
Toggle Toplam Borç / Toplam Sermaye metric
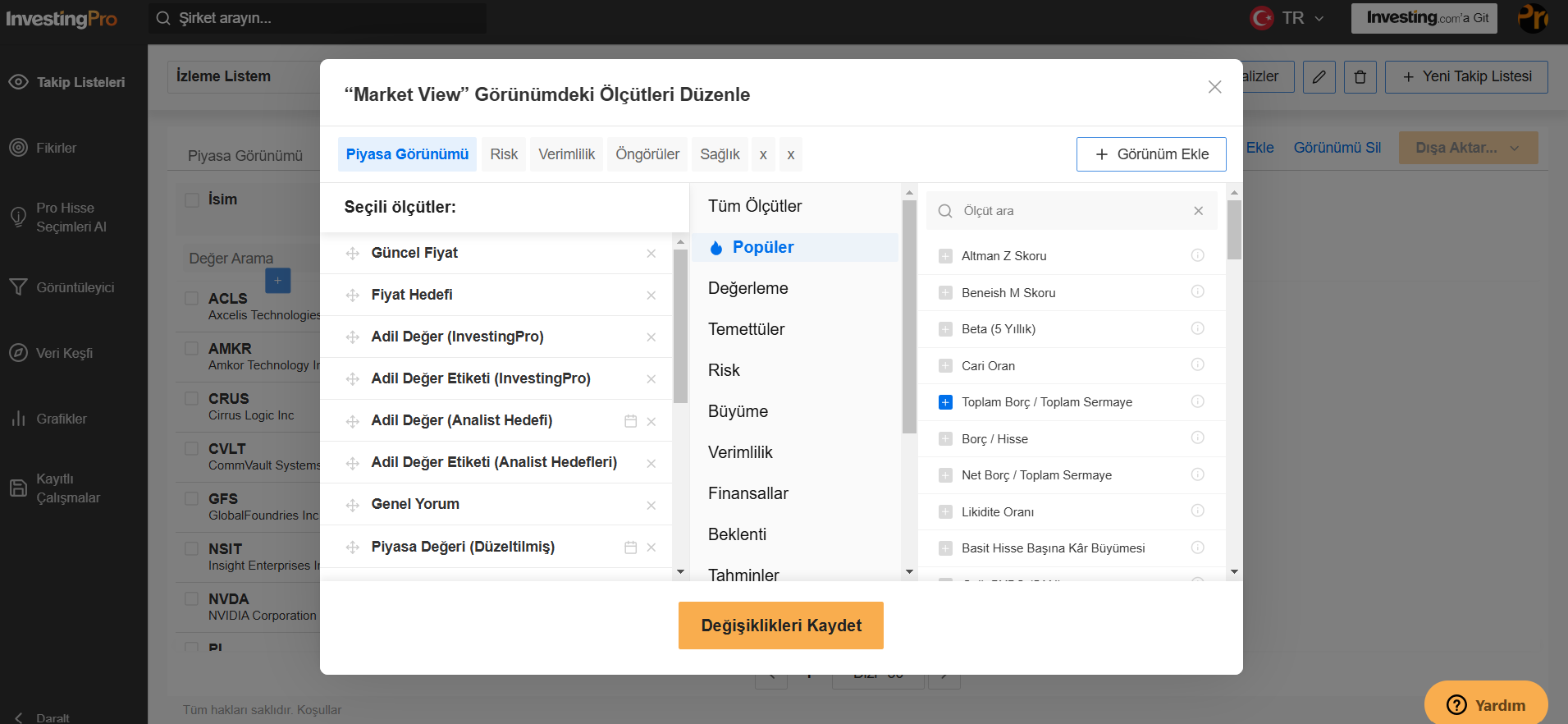pos(945,402)
